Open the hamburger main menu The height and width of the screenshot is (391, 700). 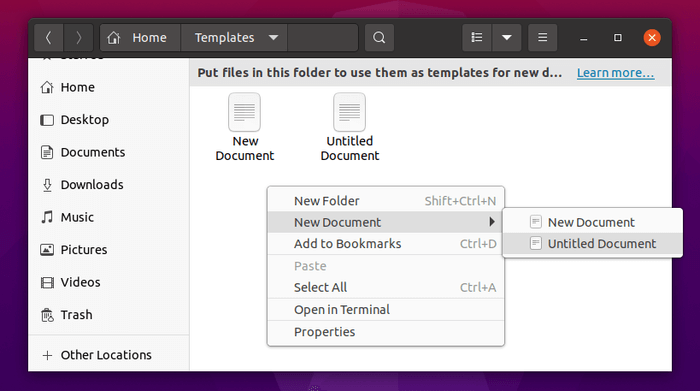[x=542, y=37]
